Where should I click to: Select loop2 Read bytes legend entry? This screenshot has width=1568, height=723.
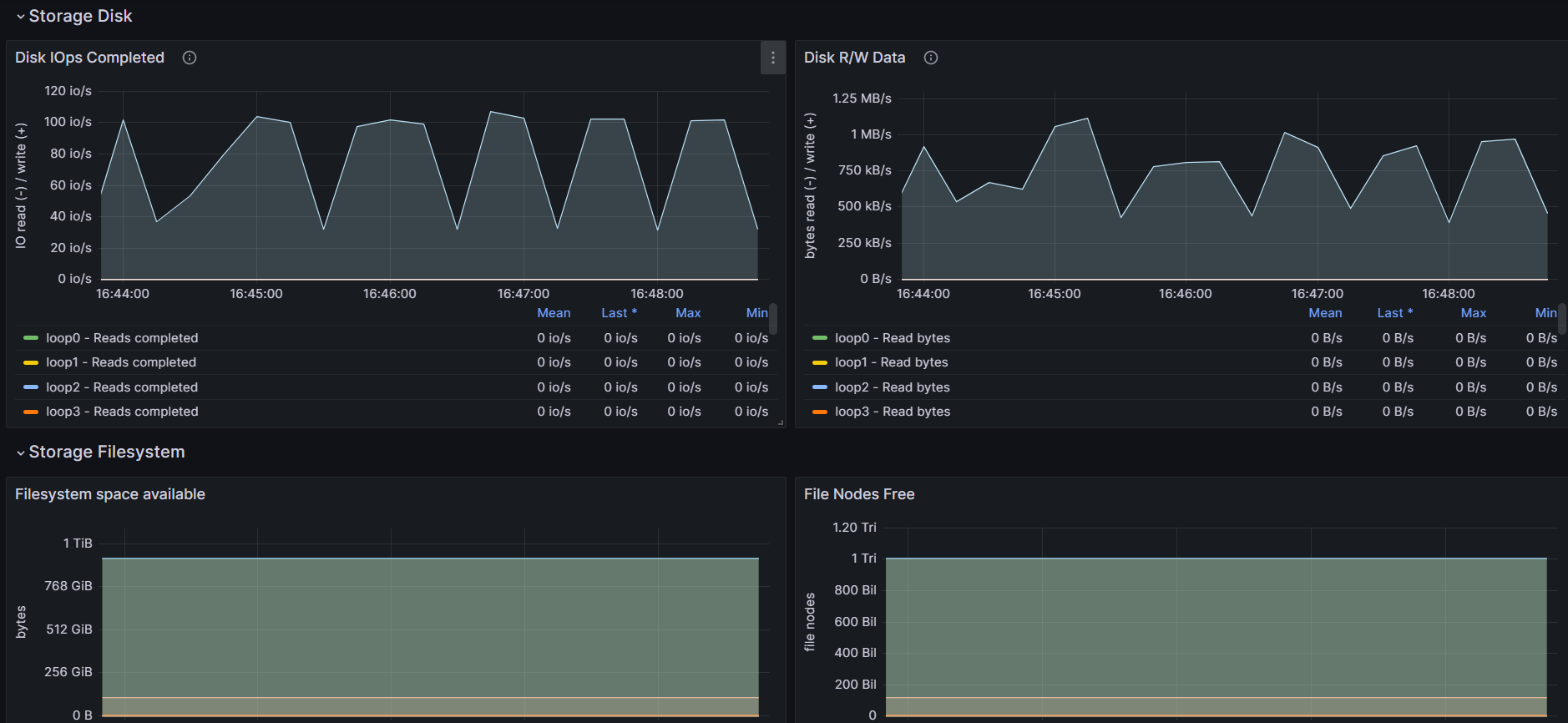click(893, 387)
